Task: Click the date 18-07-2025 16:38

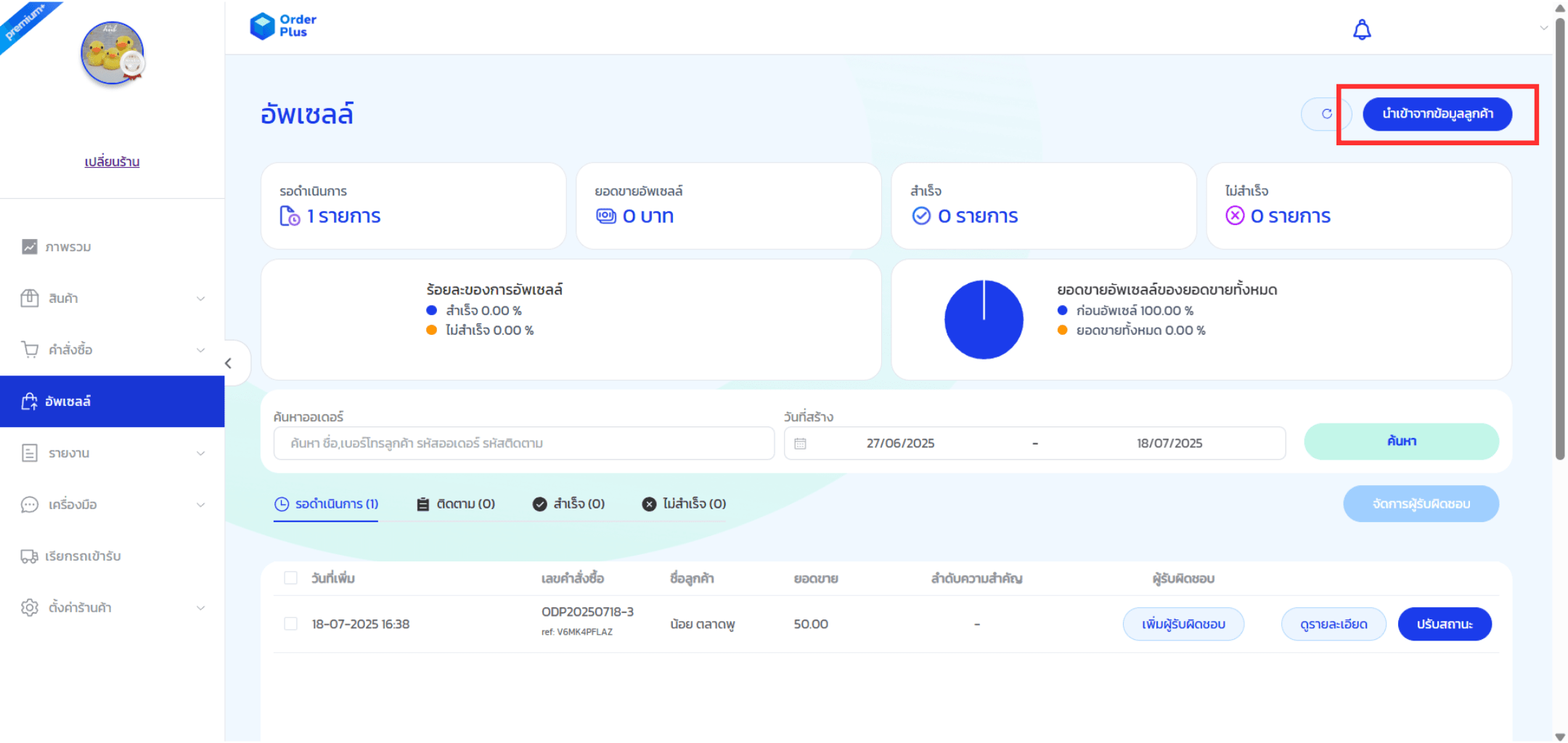Action: (x=361, y=625)
